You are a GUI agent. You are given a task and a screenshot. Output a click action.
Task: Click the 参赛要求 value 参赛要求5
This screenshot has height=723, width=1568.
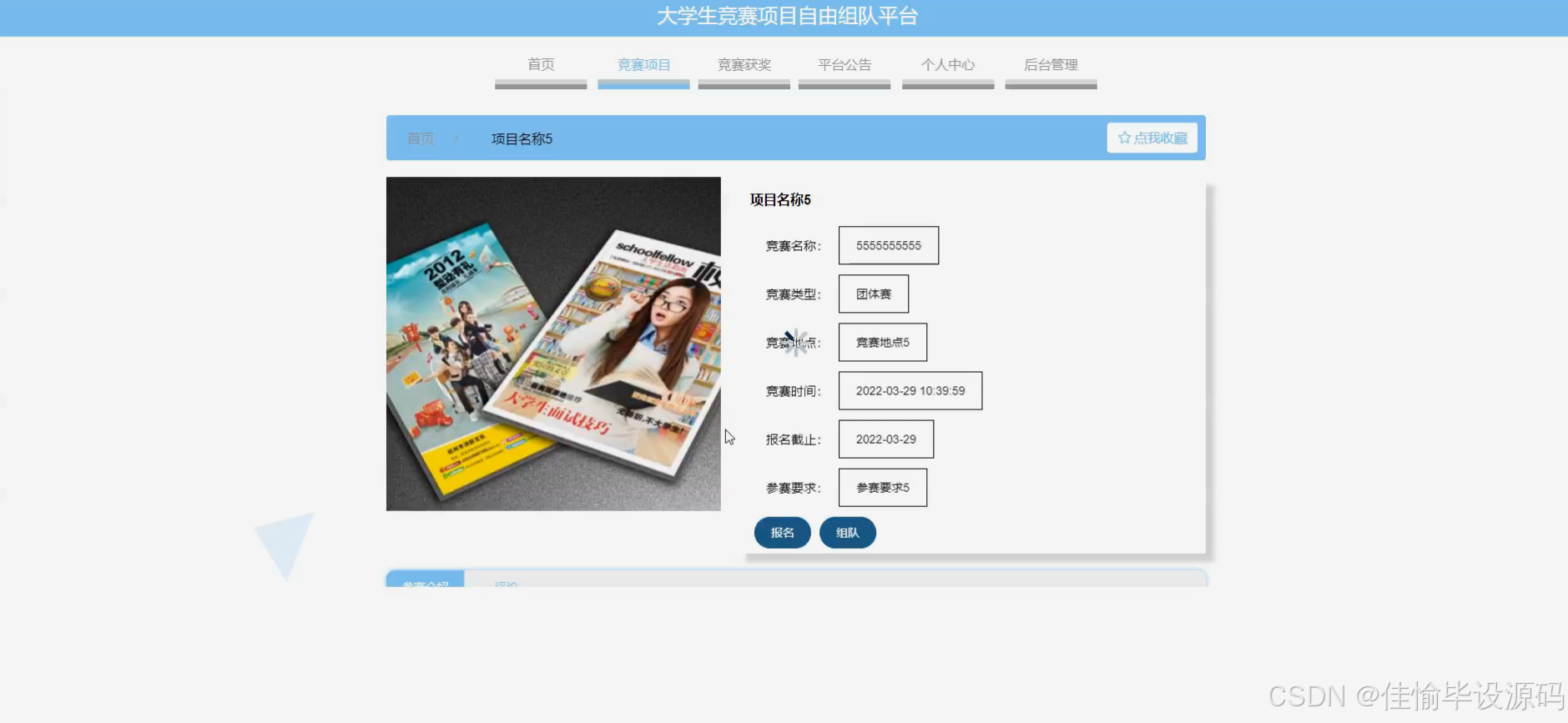pos(883,487)
